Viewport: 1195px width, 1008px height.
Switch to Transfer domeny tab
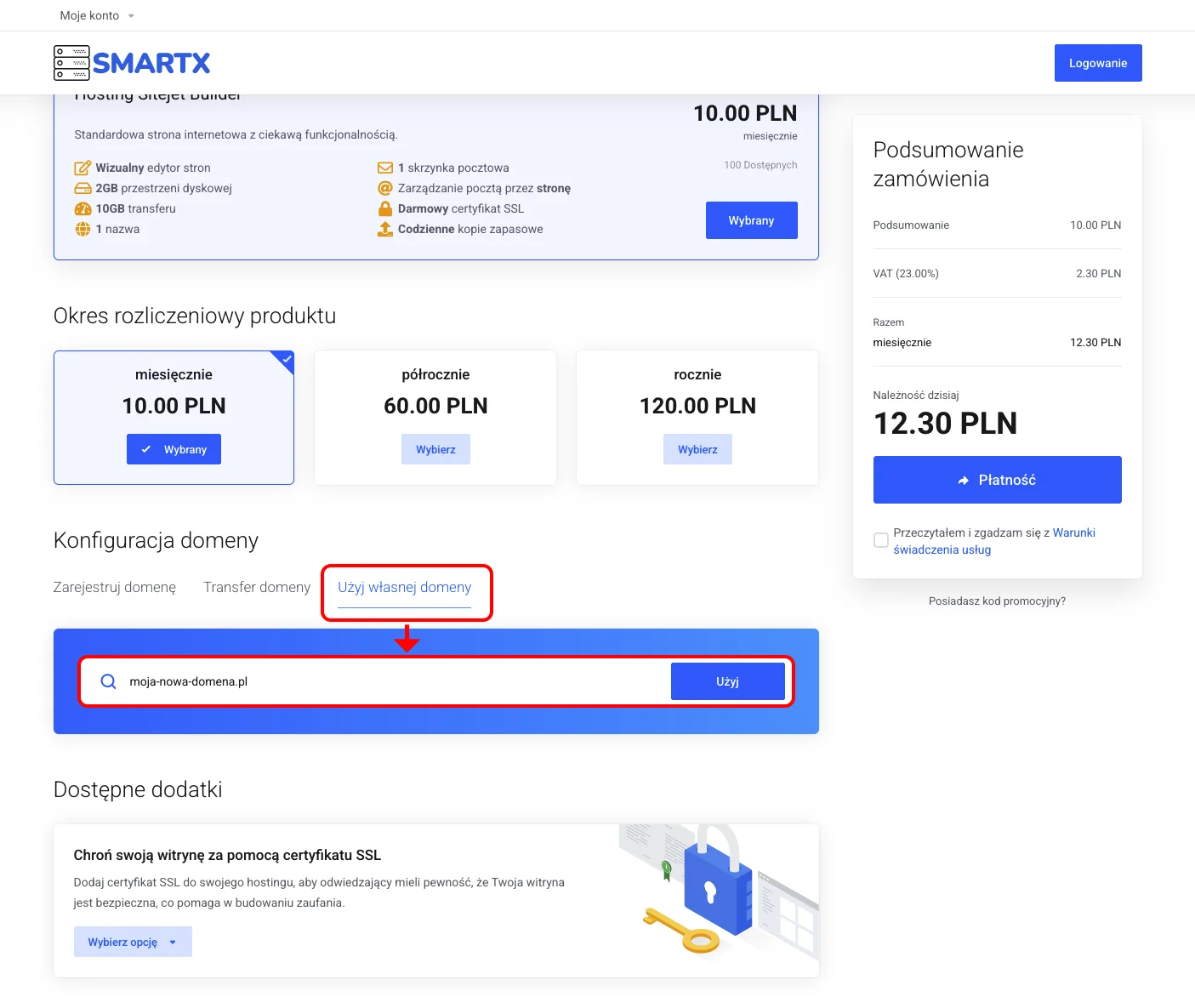click(x=257, y=587)
